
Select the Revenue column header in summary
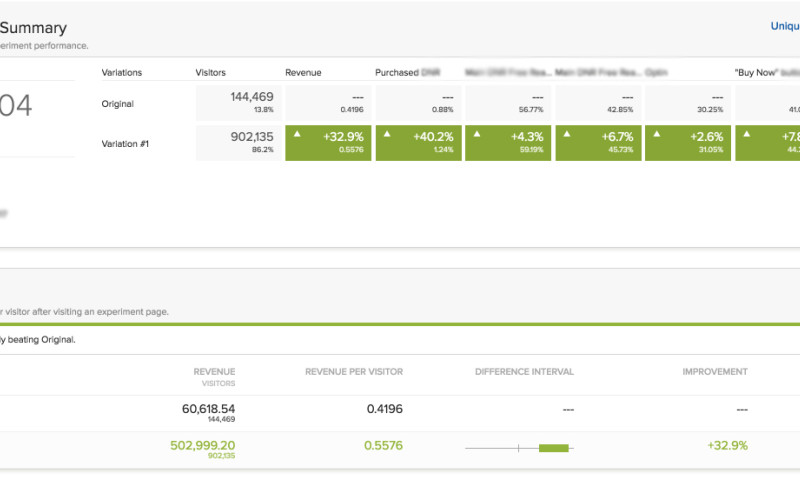[303, 73]
